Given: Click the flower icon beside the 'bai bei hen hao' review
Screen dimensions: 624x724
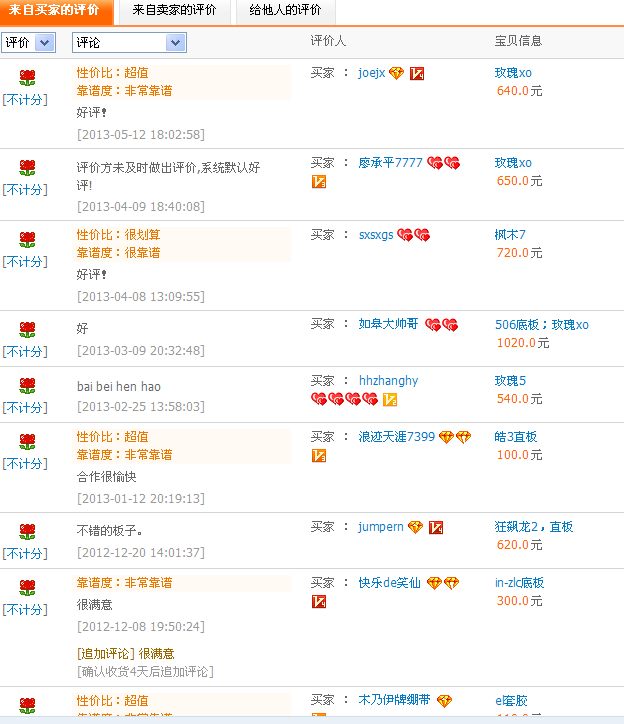Looking at the screenshot, I should coord(27,386).
